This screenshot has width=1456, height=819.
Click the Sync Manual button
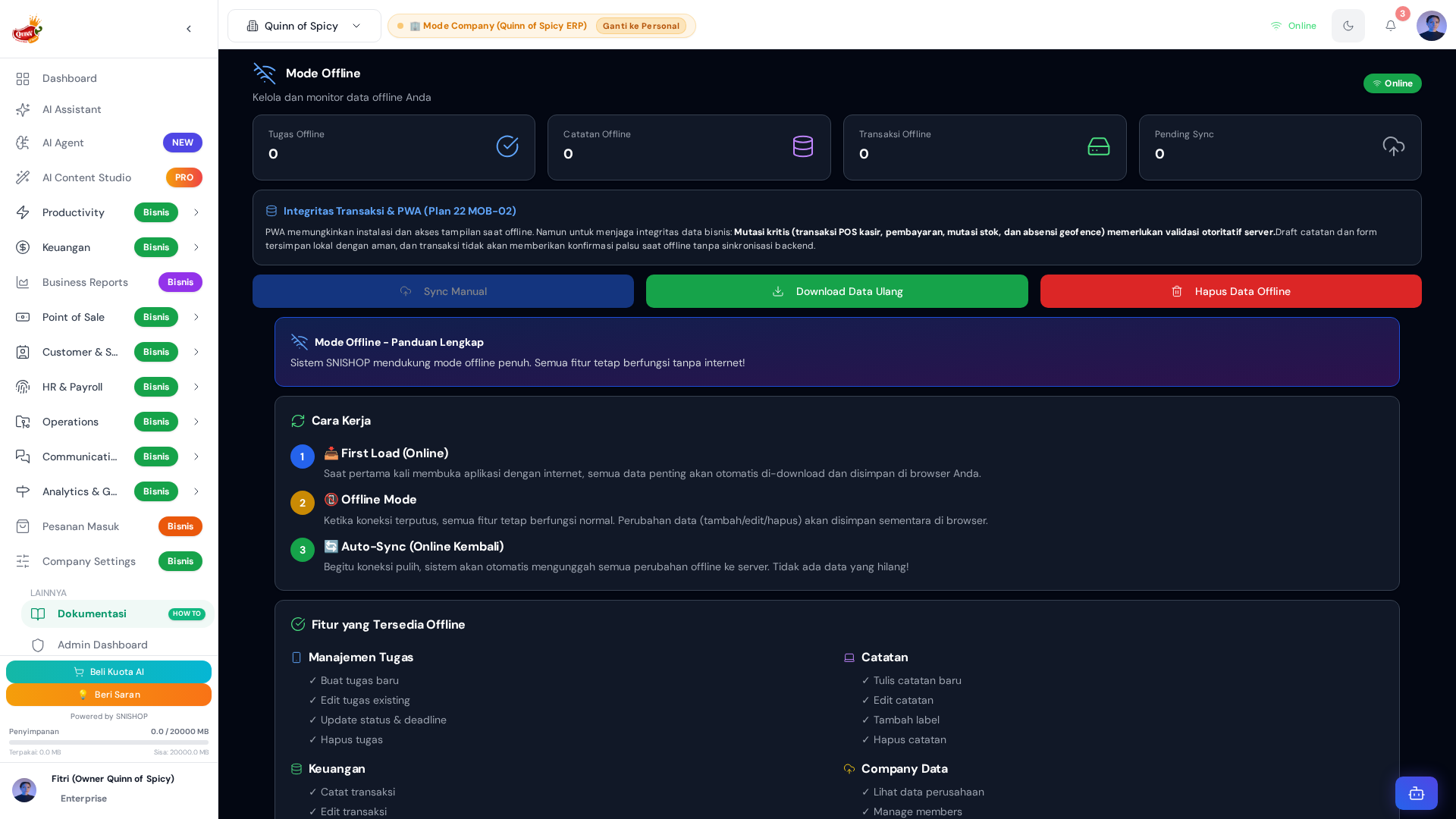pos(443,291)
